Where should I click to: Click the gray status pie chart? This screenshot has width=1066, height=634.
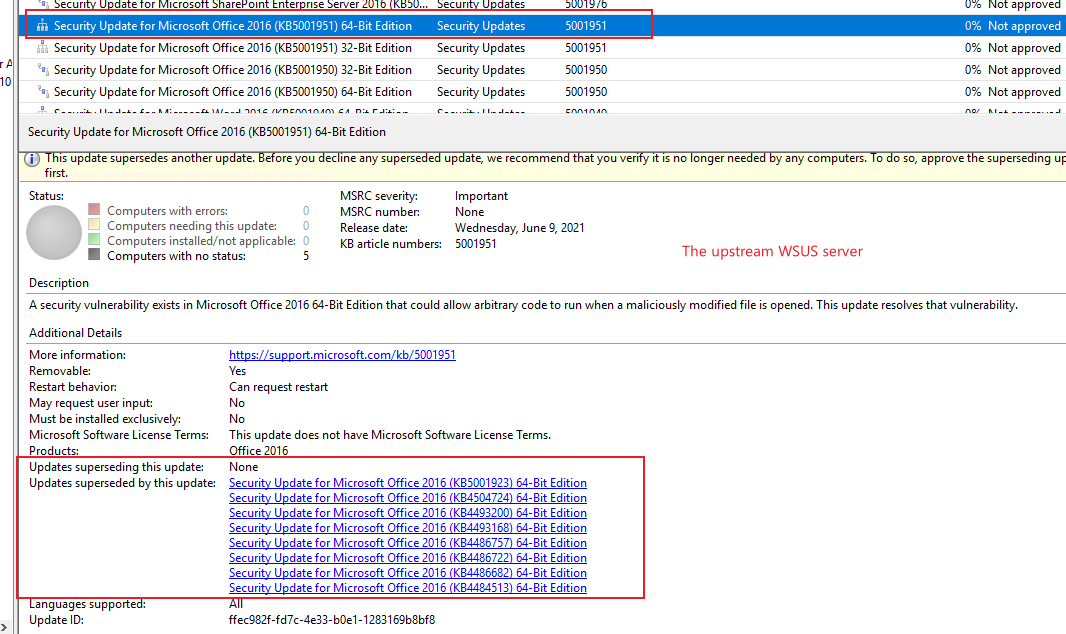point(53,232)
